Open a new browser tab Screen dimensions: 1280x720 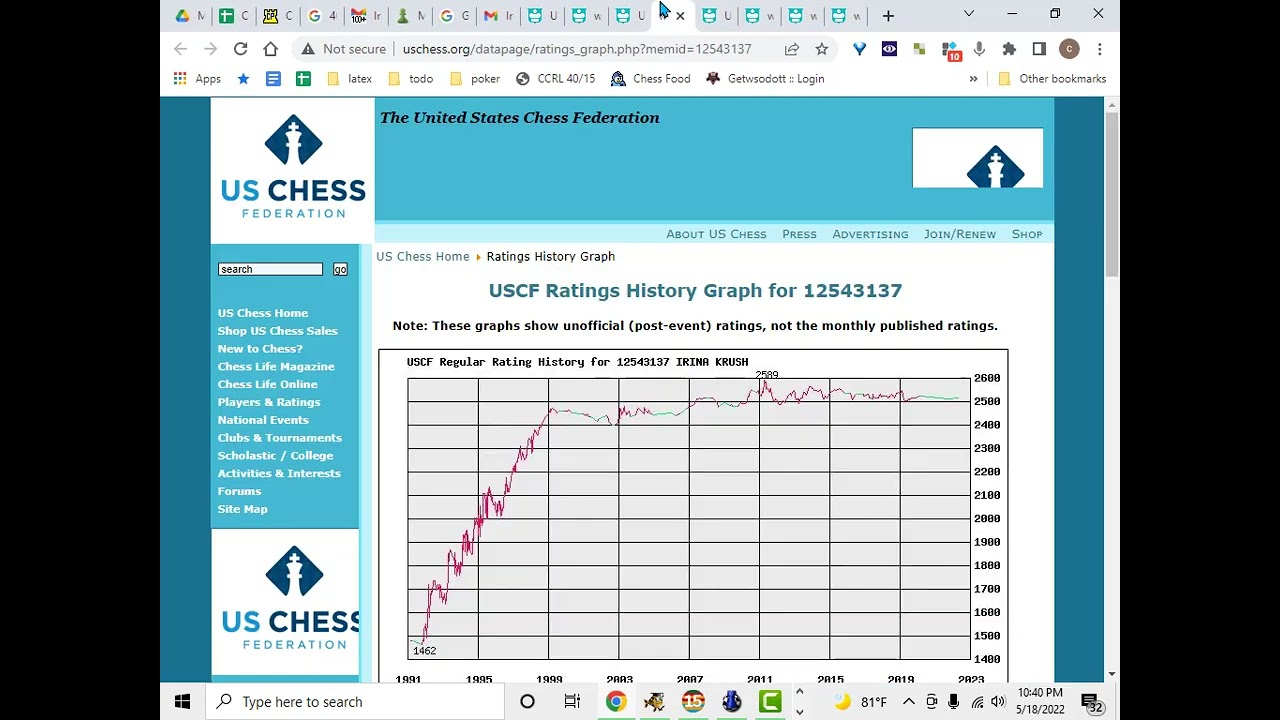pyautogui.click(x=888, y=15)
